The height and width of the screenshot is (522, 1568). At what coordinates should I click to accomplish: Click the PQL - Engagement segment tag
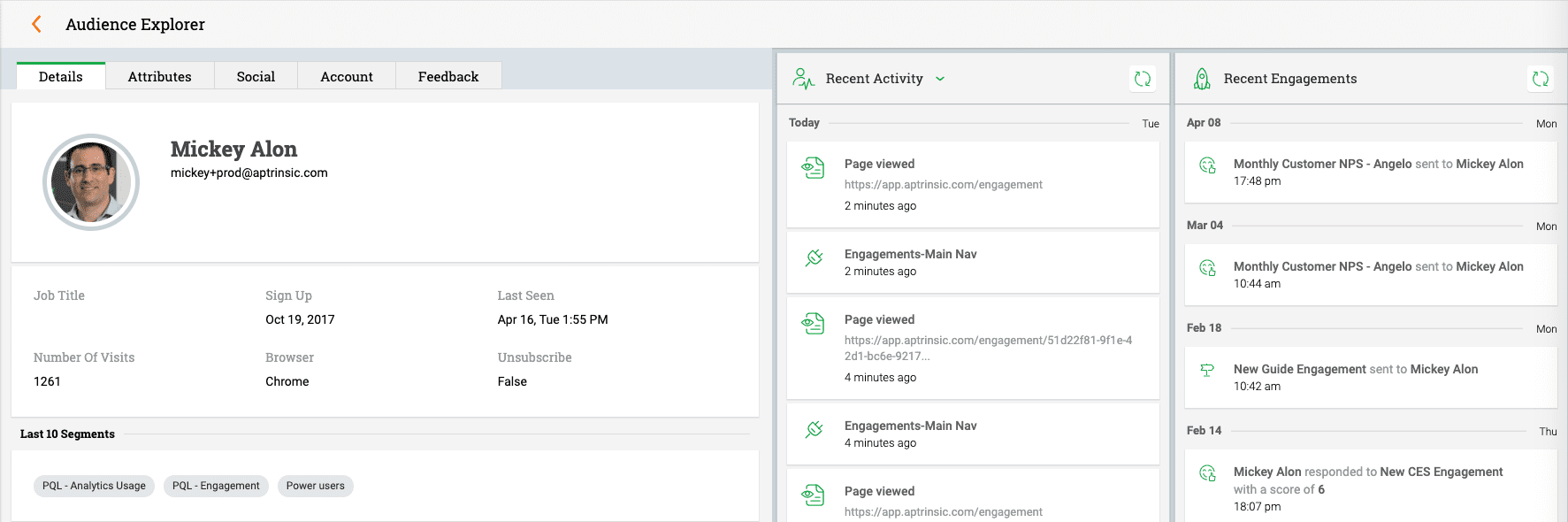tap(216, 486)
